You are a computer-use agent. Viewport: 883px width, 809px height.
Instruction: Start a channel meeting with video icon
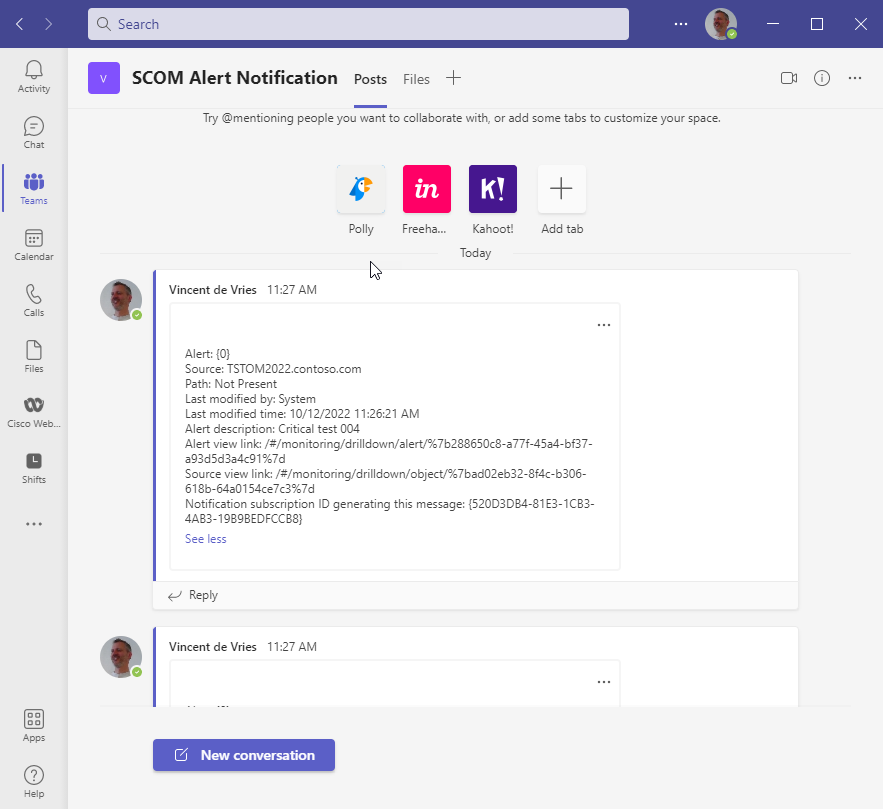coord(789,78)
